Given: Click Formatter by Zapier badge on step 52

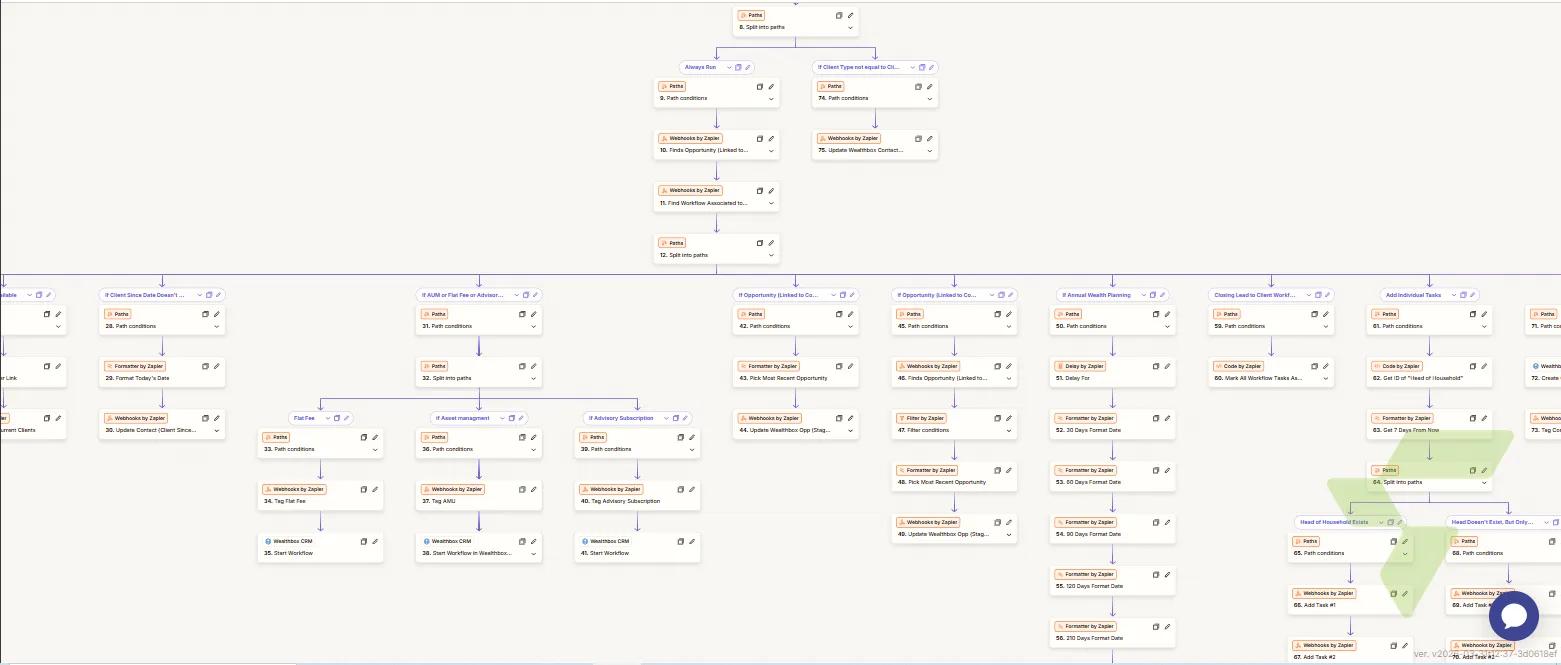Looking at the screenshot, I should coord(1085,418).
